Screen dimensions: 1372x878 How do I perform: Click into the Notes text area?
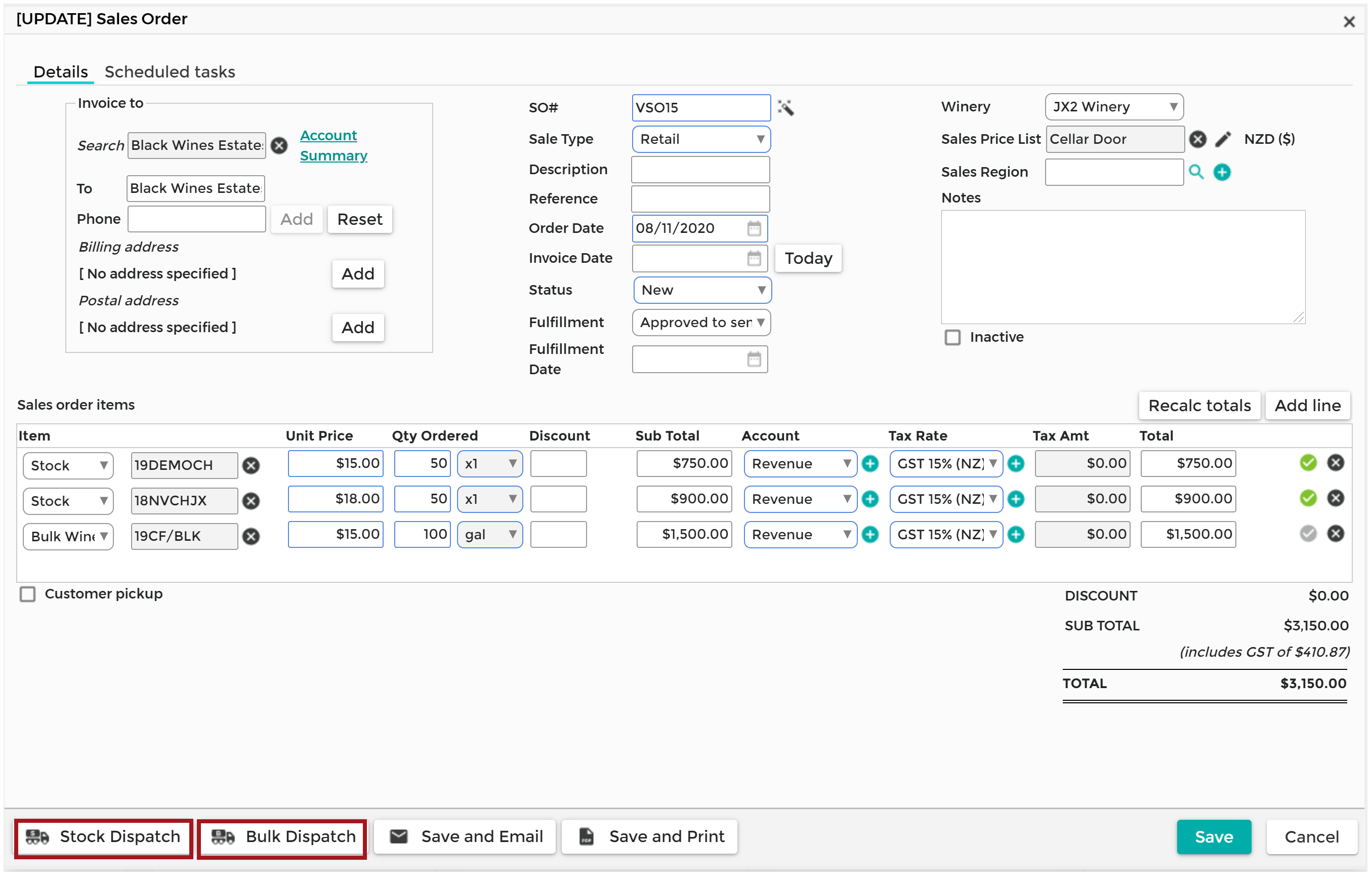[x=1122, y=267]
